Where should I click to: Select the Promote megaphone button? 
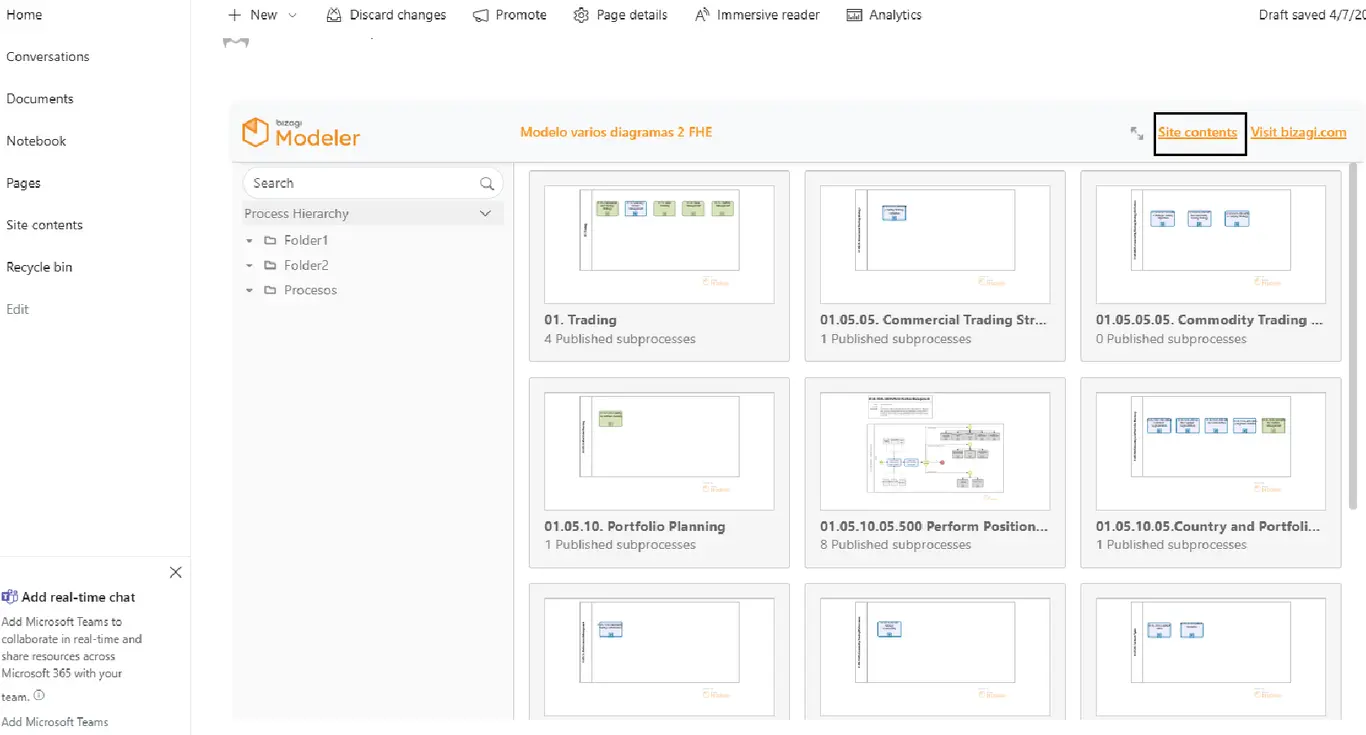pos(510,15)
